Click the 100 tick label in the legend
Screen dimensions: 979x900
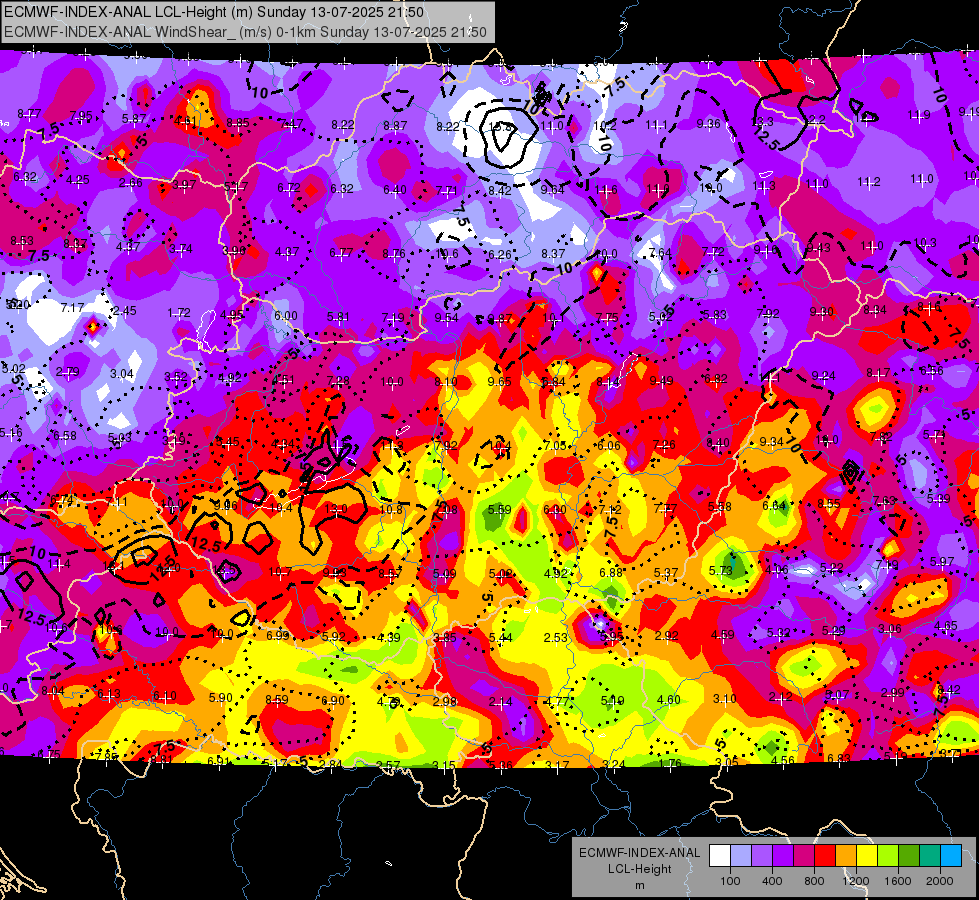(730, 881)
